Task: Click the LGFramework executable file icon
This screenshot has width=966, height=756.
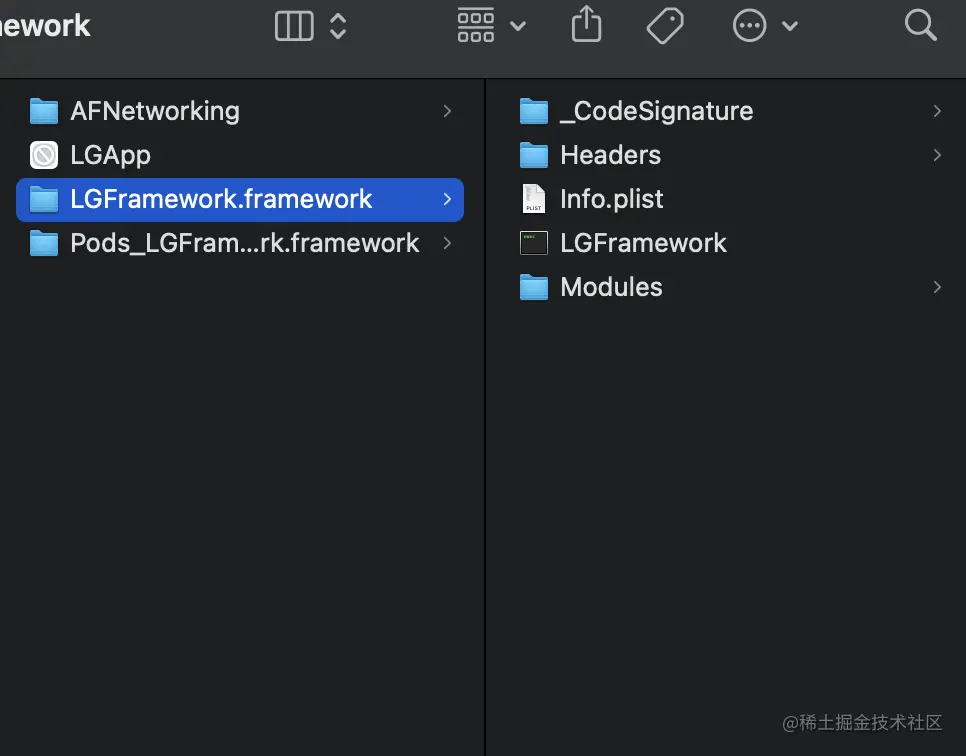Action: point(534,243)
